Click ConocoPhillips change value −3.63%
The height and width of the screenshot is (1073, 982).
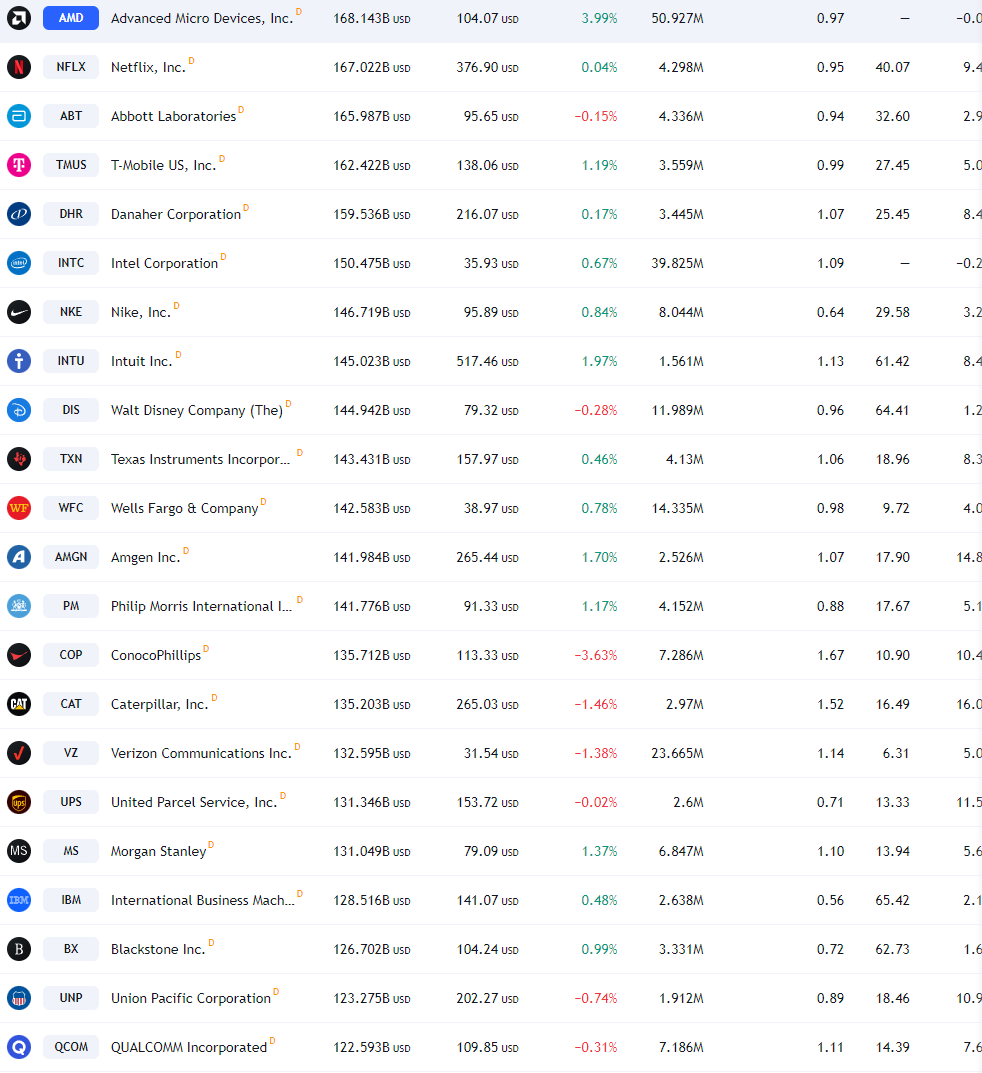pos(595,656)
